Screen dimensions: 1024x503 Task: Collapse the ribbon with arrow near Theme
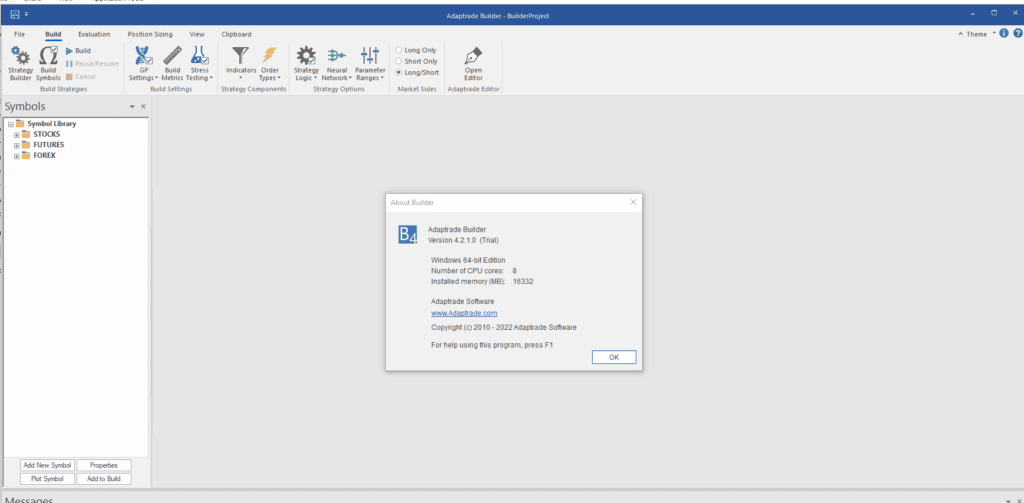coord(961,34)
